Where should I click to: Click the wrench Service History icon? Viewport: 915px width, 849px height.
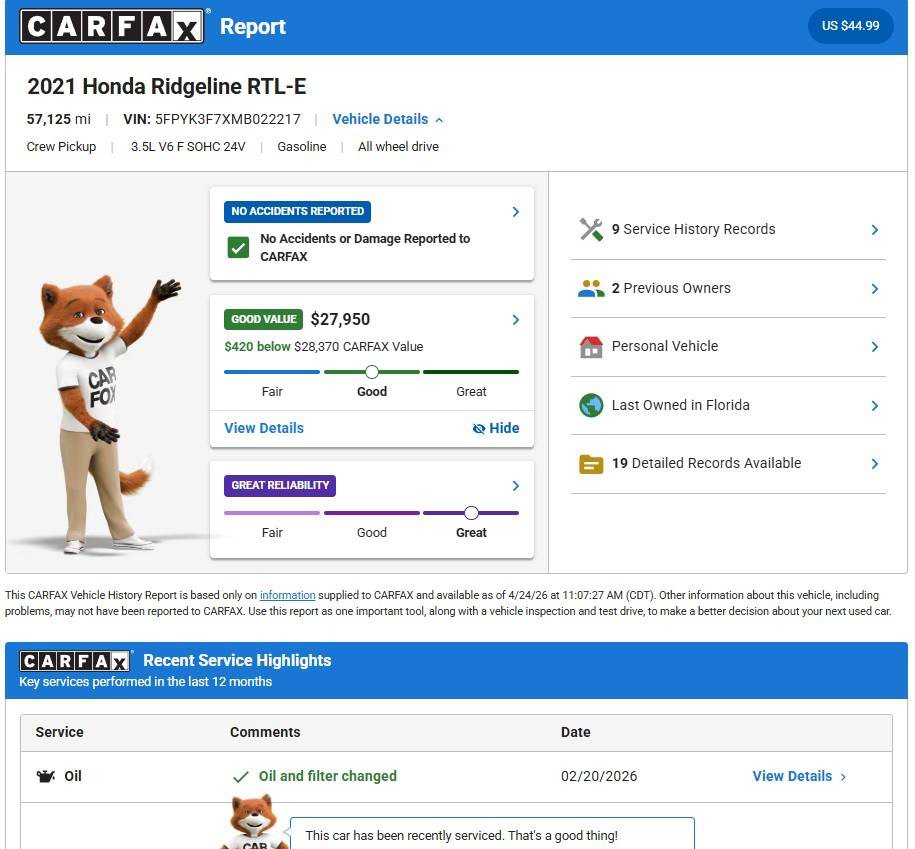tap(591, 229)
